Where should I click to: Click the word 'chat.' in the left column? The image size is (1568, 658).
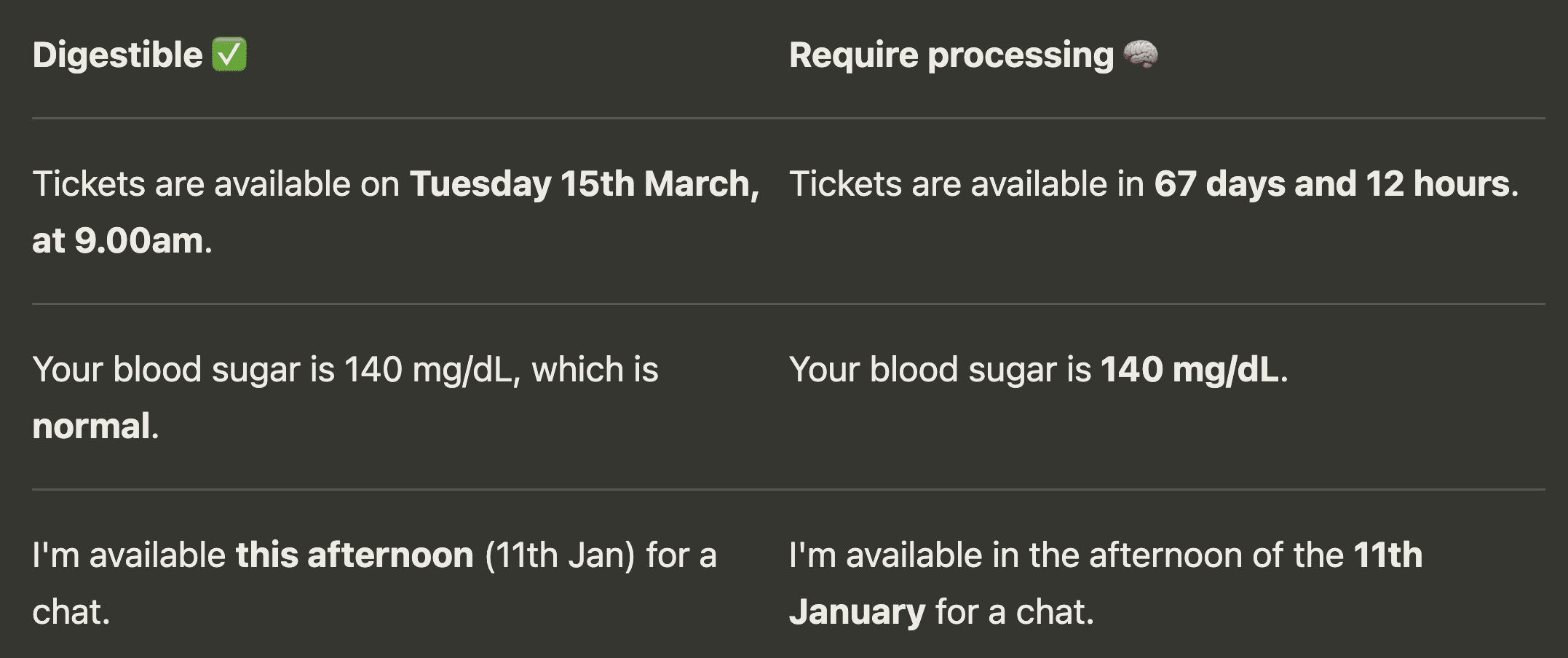(x=71, y=612)
